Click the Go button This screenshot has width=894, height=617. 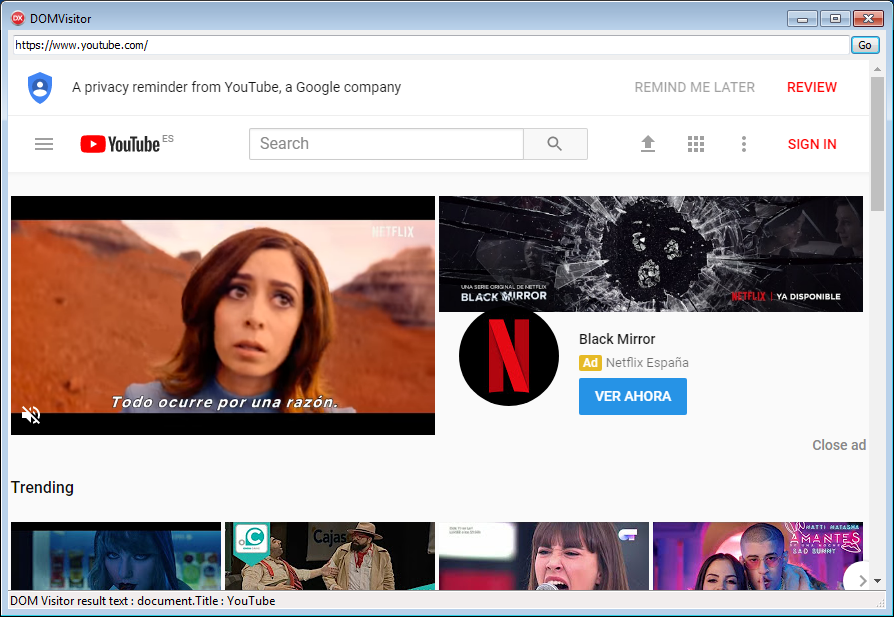(x=865, y=45)
